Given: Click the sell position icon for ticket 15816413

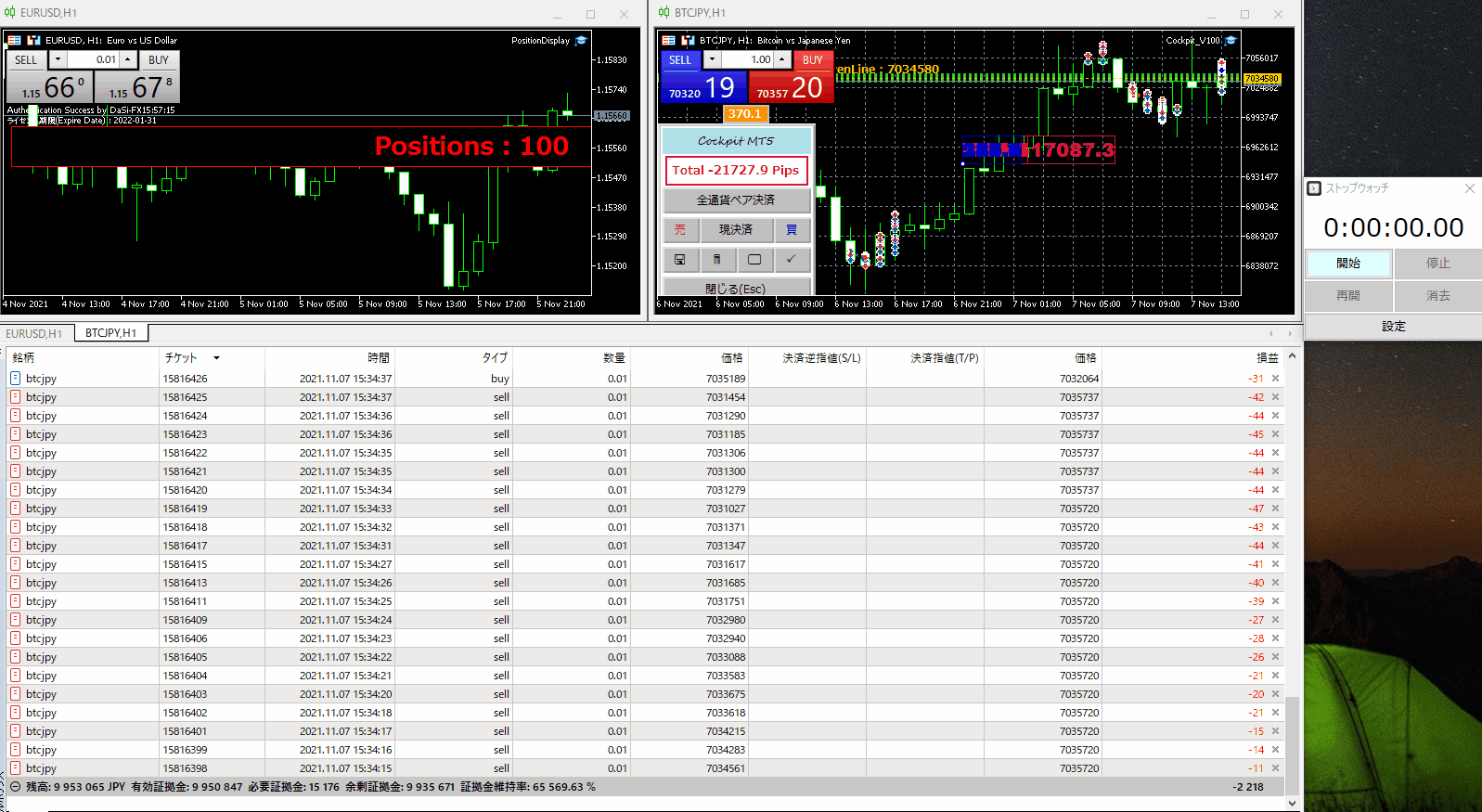Looking at the screenshot, I should (15, 583).
